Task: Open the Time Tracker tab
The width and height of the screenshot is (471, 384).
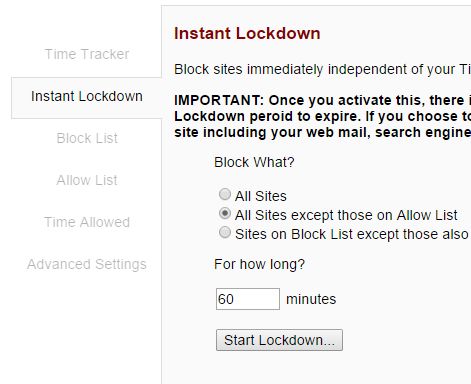Action: pos(87,54)
